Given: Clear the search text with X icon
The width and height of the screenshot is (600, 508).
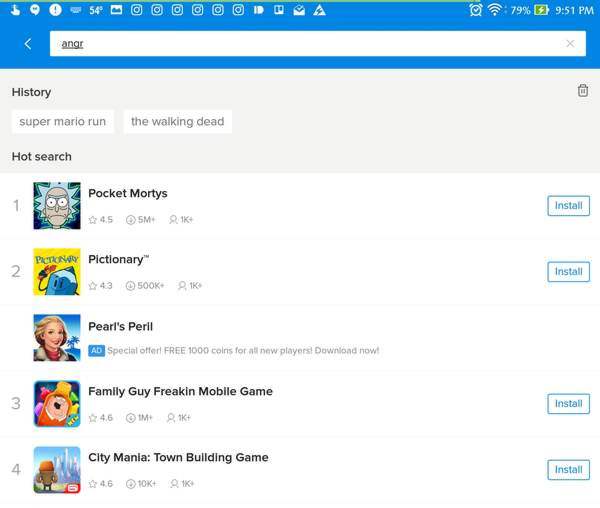Looking at the screenshot, I should (x=570, y=44).
